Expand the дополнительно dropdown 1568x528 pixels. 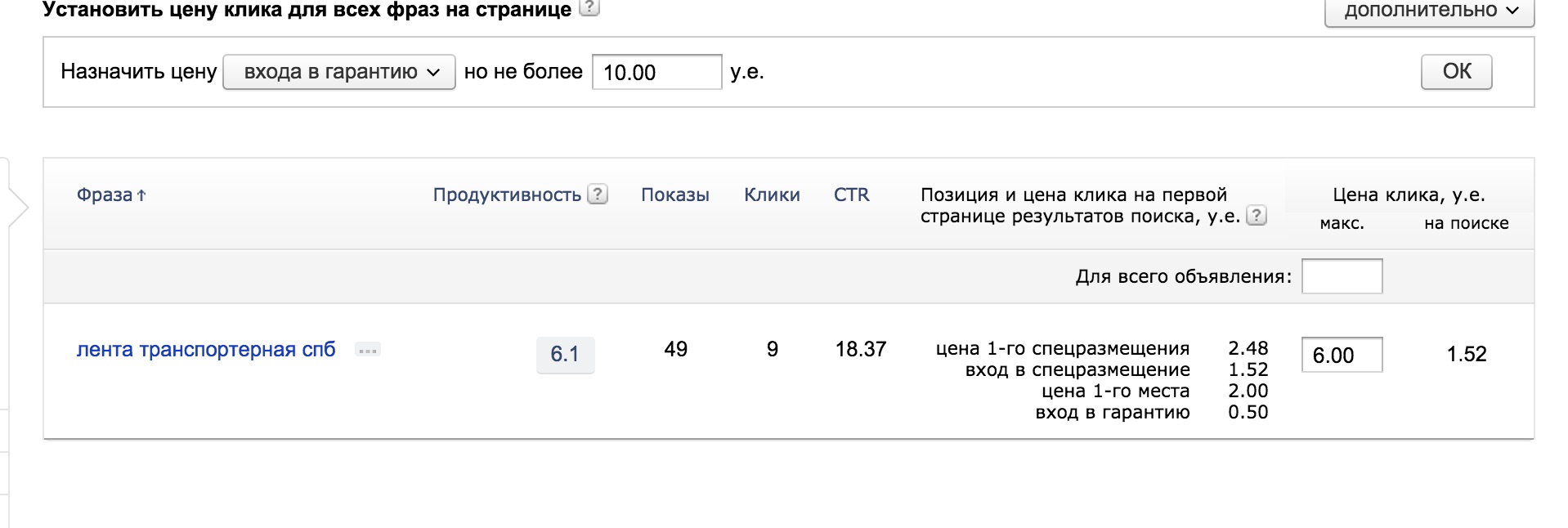coord(1428,11)
